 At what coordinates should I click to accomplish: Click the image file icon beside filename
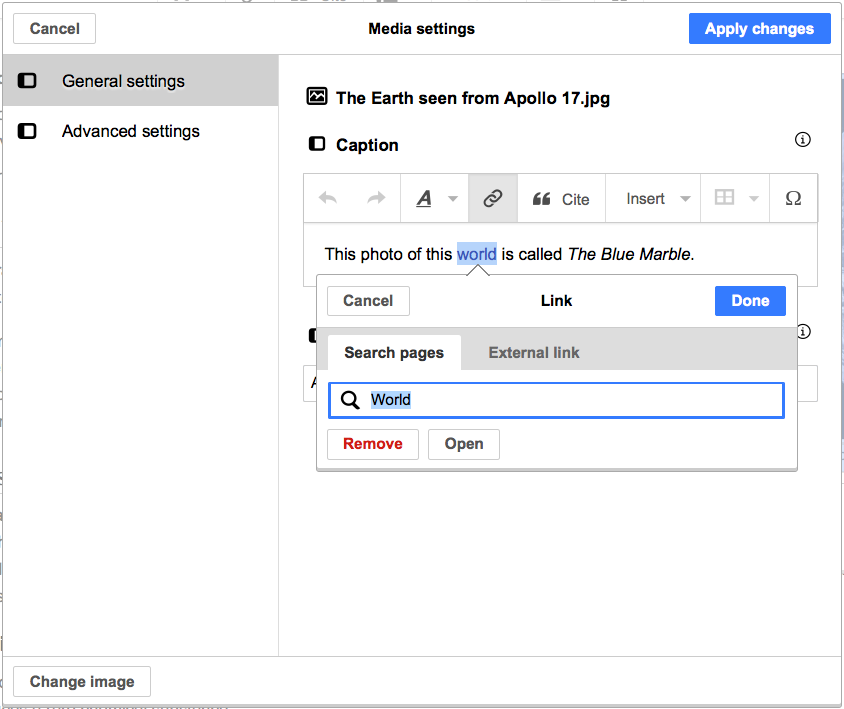[317, 96]
